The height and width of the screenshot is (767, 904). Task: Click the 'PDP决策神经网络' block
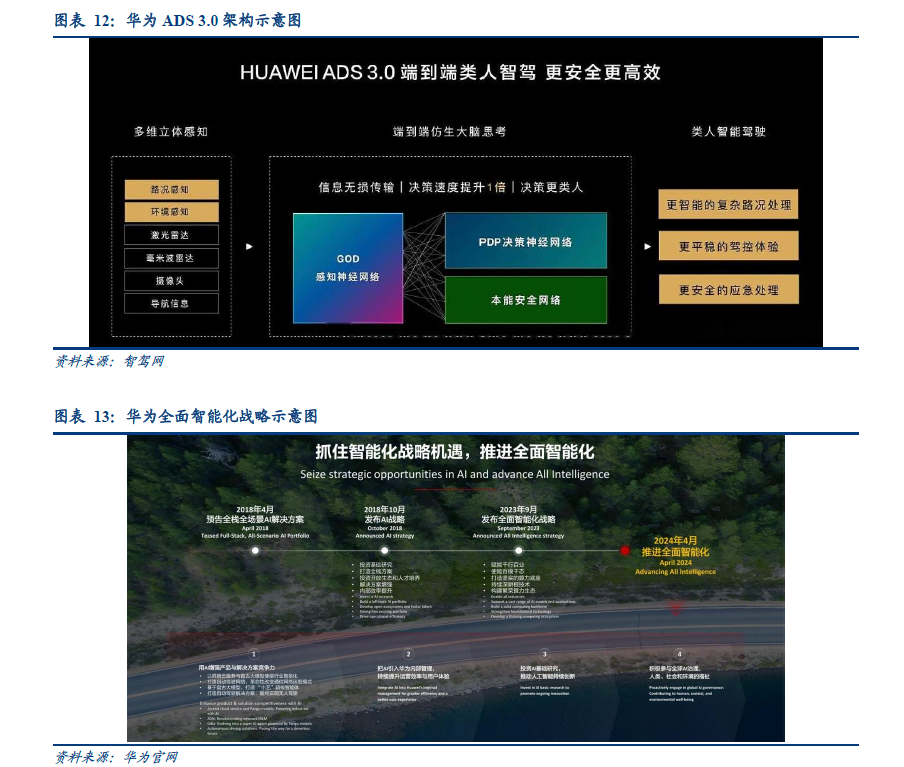tap(526, 241)
